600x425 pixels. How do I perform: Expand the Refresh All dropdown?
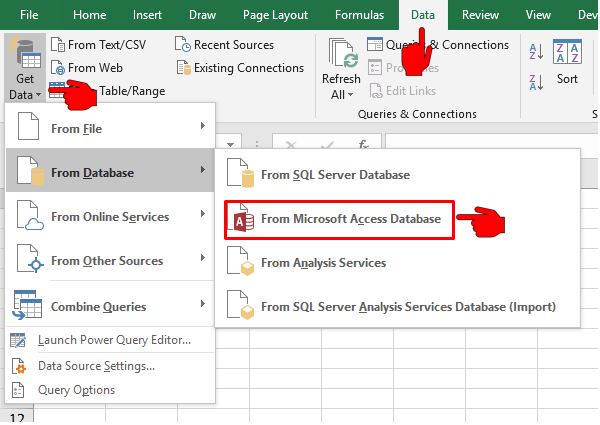351,94
